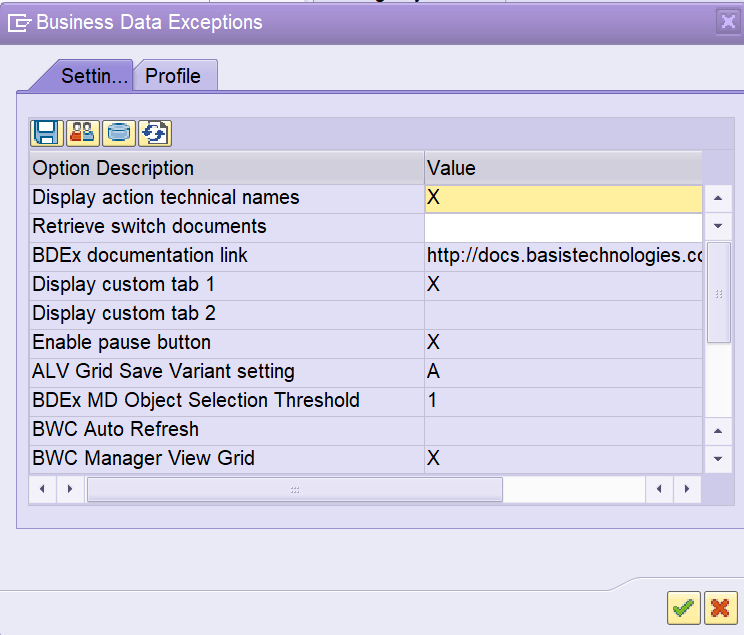Click the Save icon in the grid toolbar

click(x=46, y=133)
